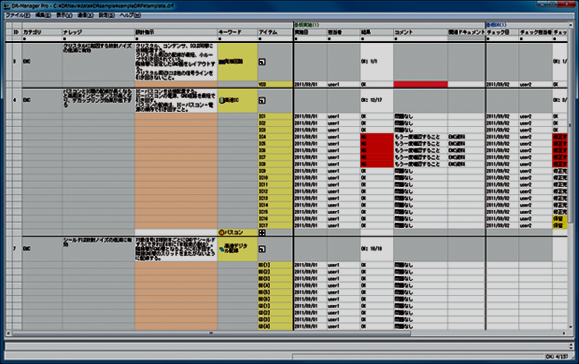Open the 設定 menu
Image resolution: width=579 pixels, height=364 pixels.
click(106, 15)
